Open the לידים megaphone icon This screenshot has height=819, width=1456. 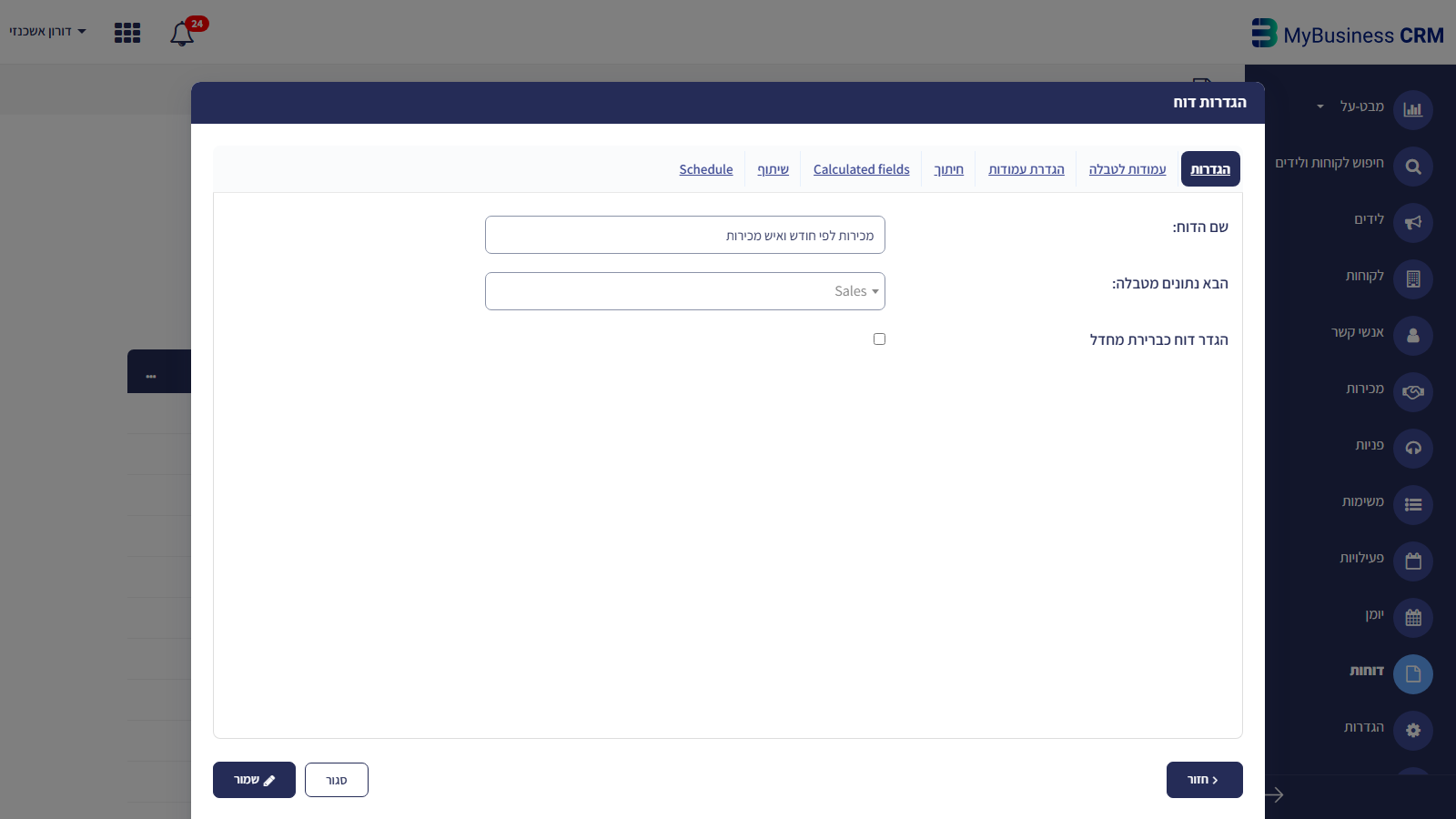coord(1412,223)
